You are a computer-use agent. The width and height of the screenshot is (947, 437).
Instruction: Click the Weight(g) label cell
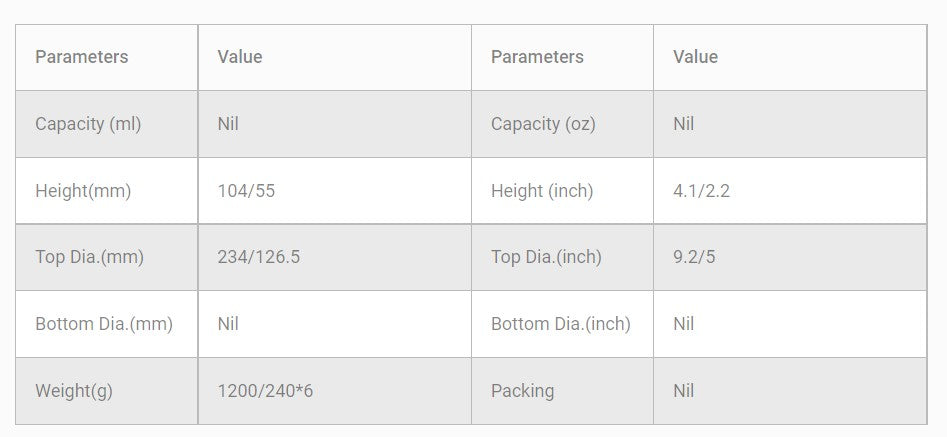tap(74, 391)
